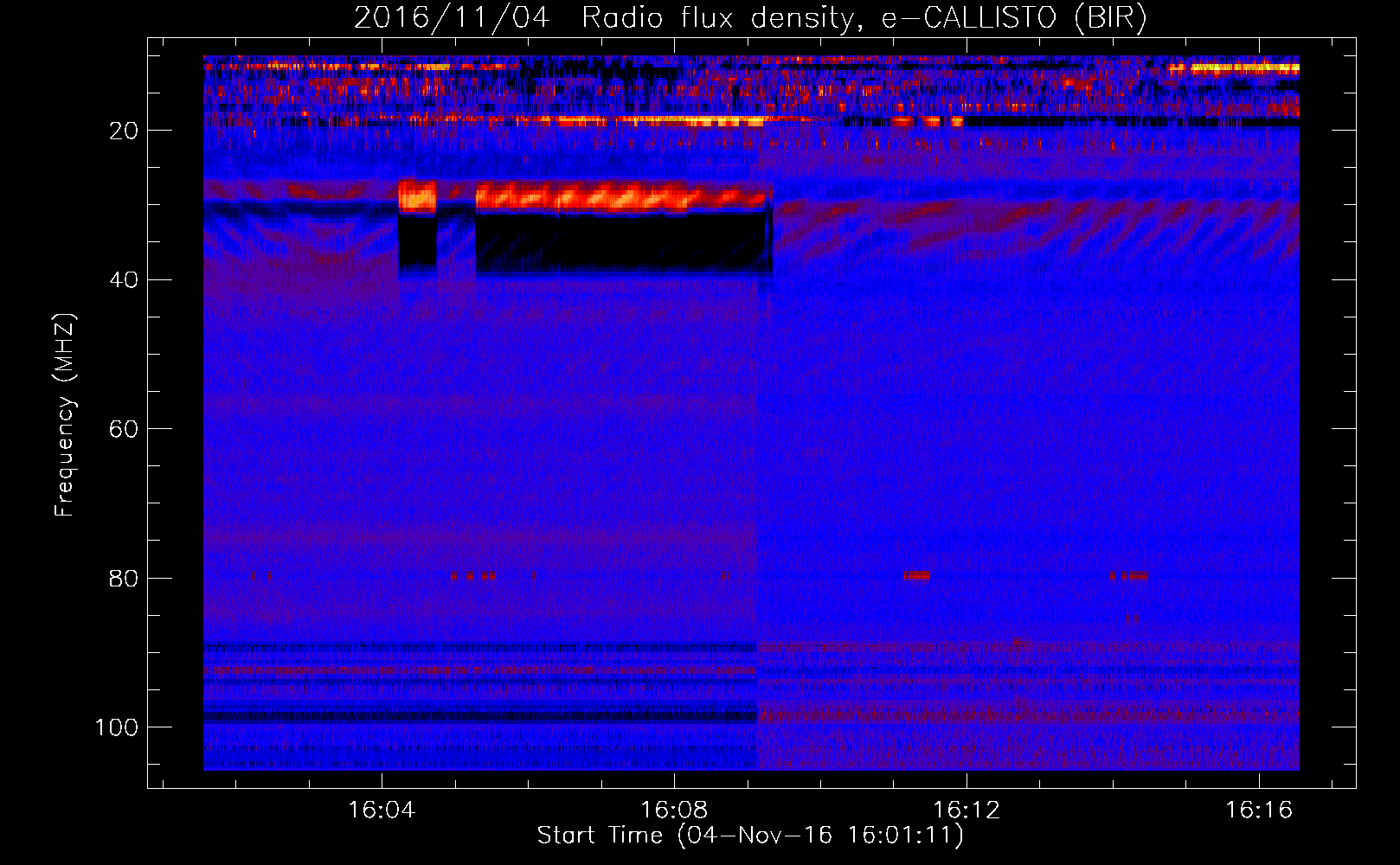Viewport: 1400px width, 865px height.
Task: Click the 20 MHz frequency tick label
Action: pyautogui.click(x=124, y=131)
